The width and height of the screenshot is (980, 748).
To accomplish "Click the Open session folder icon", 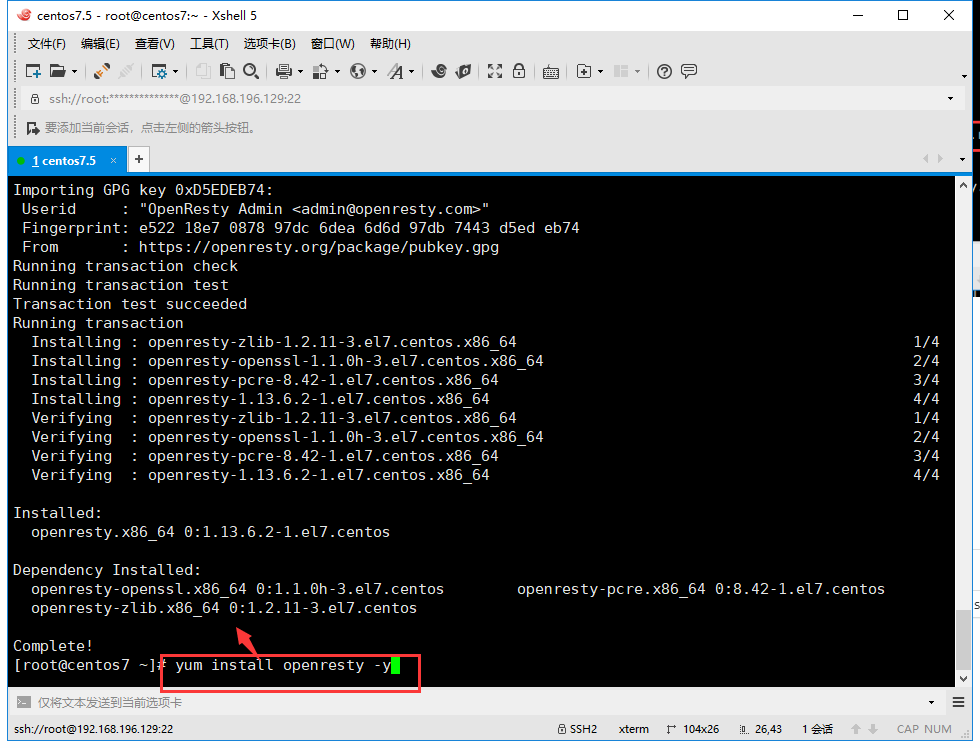I will pos(58,71).
